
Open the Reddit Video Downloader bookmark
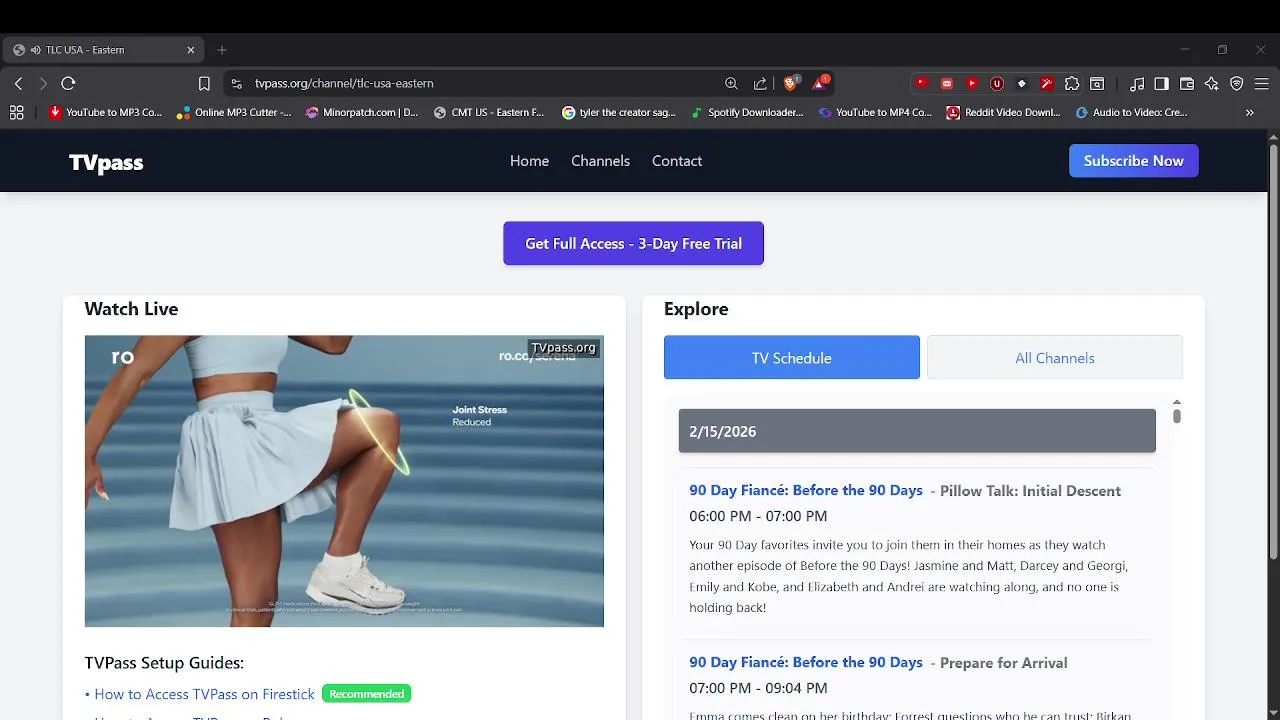pyautogui.click(x=1003, y=113)
